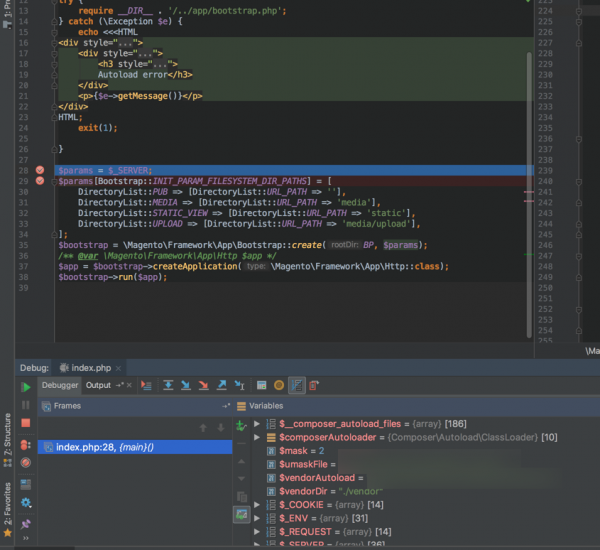Click restore-layout arrow beside Output tab
Screen dimensions: 600x550
(120, 385)
